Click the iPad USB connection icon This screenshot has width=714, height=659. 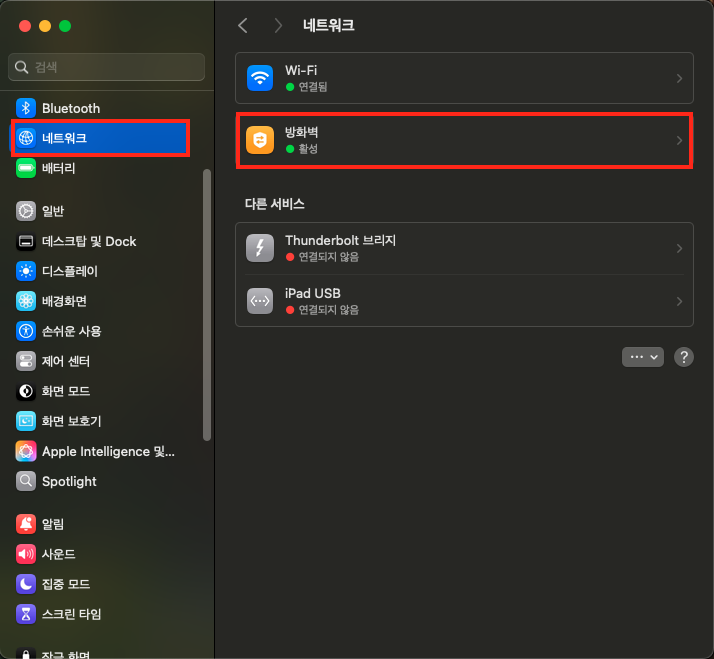coord(260,301)
